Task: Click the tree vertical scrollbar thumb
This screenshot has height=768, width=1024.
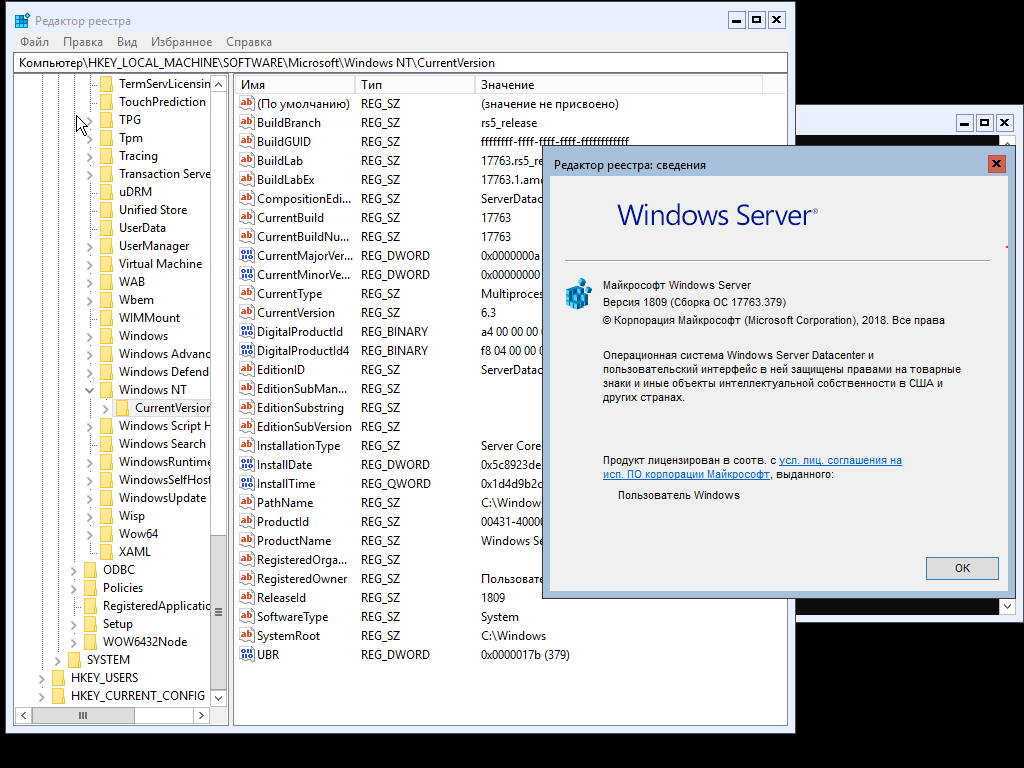Action: click(x=219, y=612)
